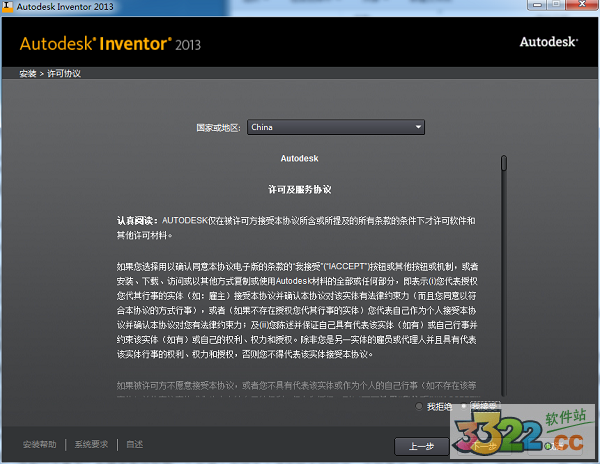Click the 安装 breadcrumb text
Image resolution: width=600 pixels, height=464 pixels.
[28, 73]
